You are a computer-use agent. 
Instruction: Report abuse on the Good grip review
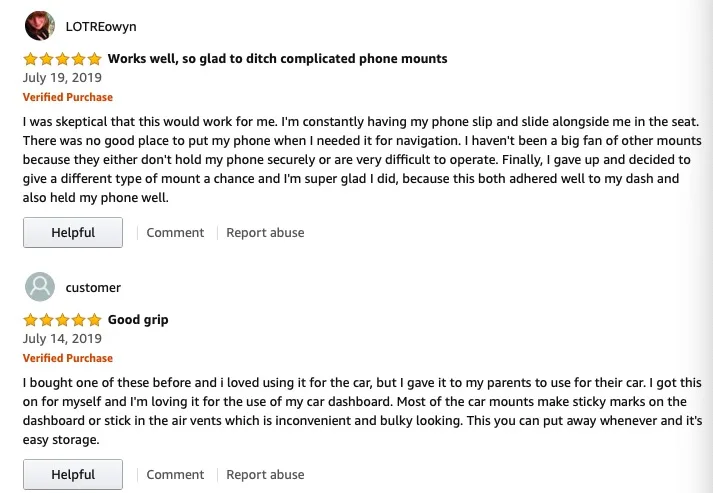(265, 475)
